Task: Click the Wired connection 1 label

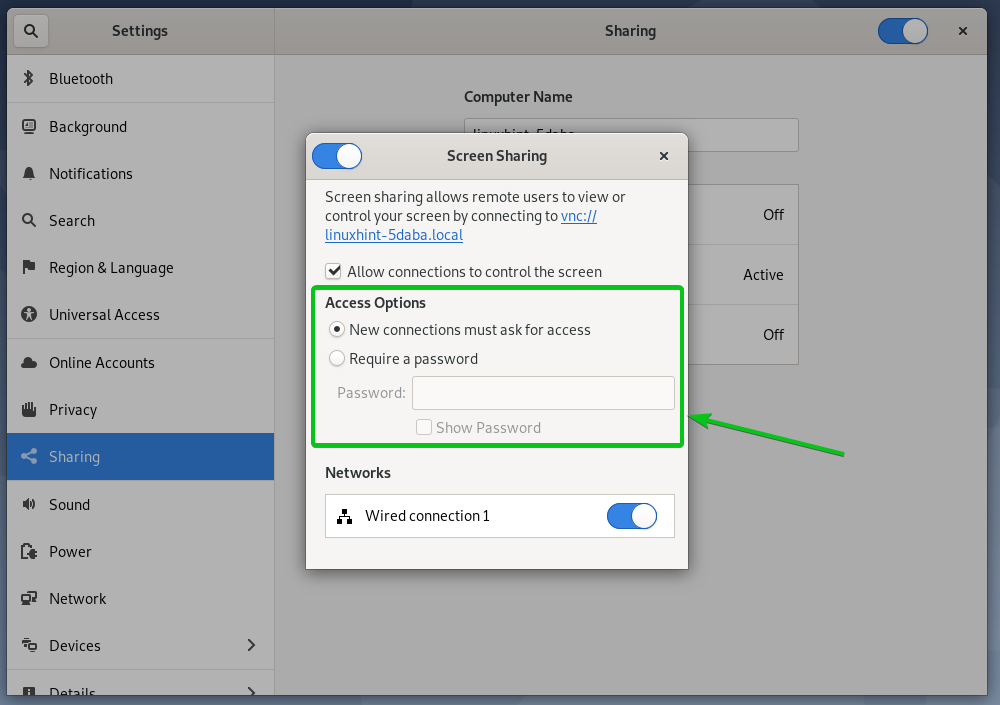Action: 427,516
